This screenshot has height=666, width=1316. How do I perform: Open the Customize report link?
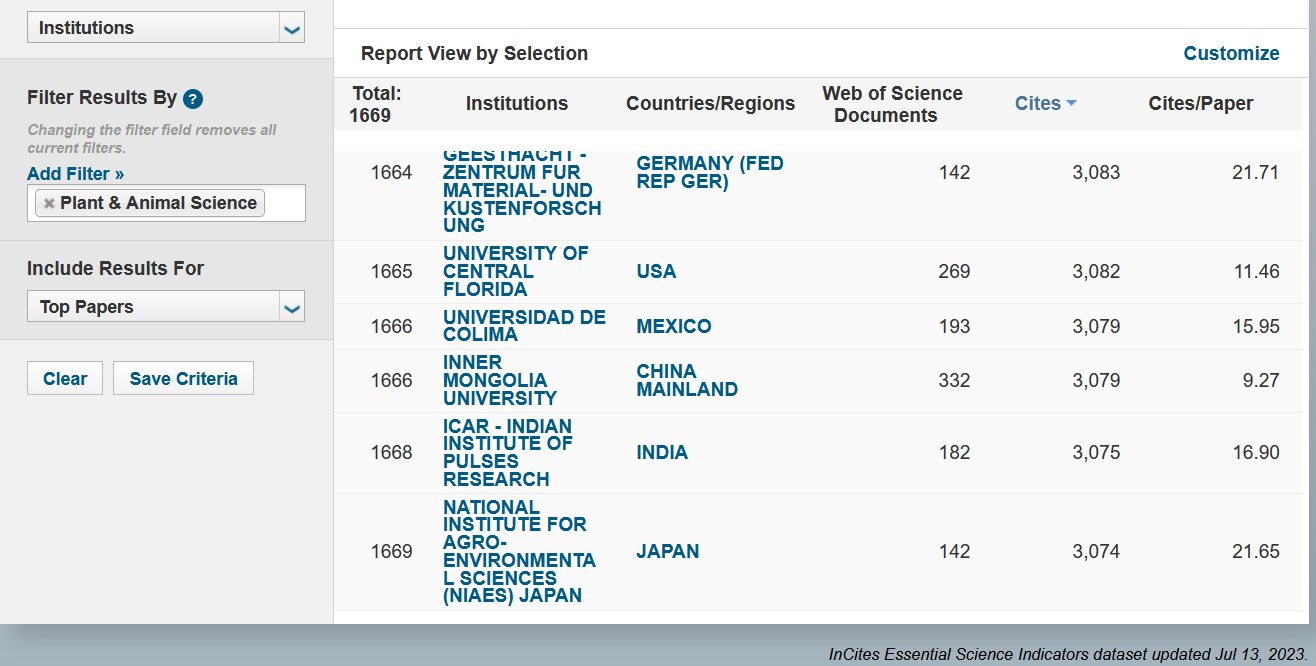tap(1231, 54)
